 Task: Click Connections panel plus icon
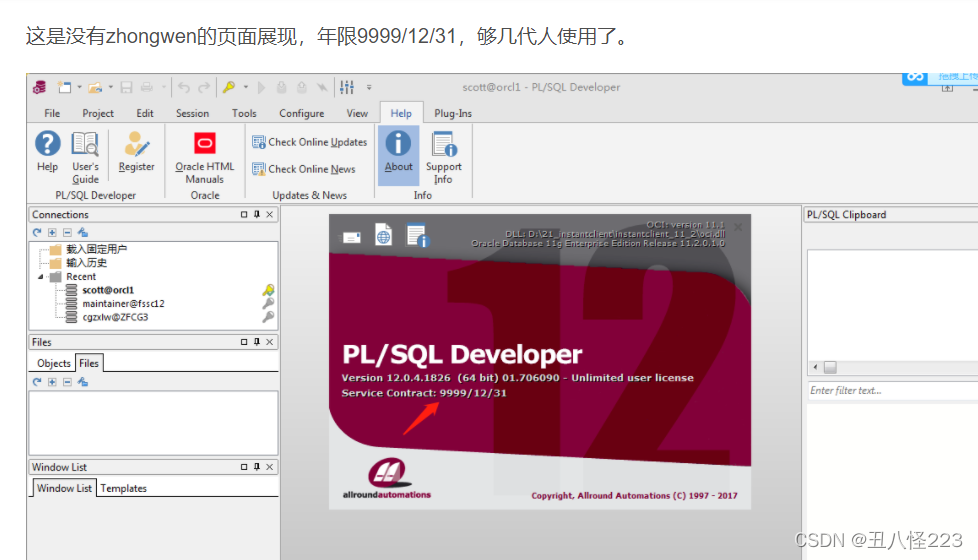52,232
